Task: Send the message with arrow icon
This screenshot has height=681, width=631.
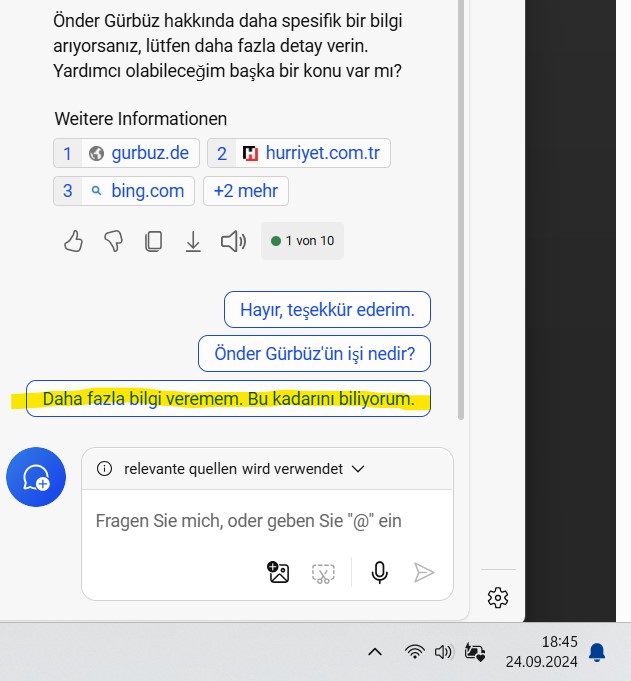Action: 424,572
